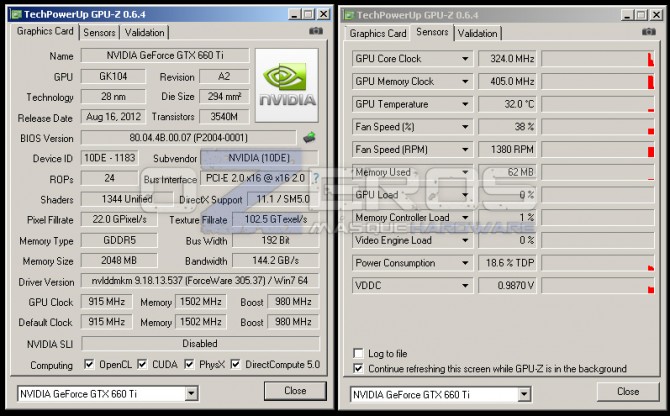Click the 1380 RPM fan speed reading
This screenshot has width=670, height=416.
[507, 149]
